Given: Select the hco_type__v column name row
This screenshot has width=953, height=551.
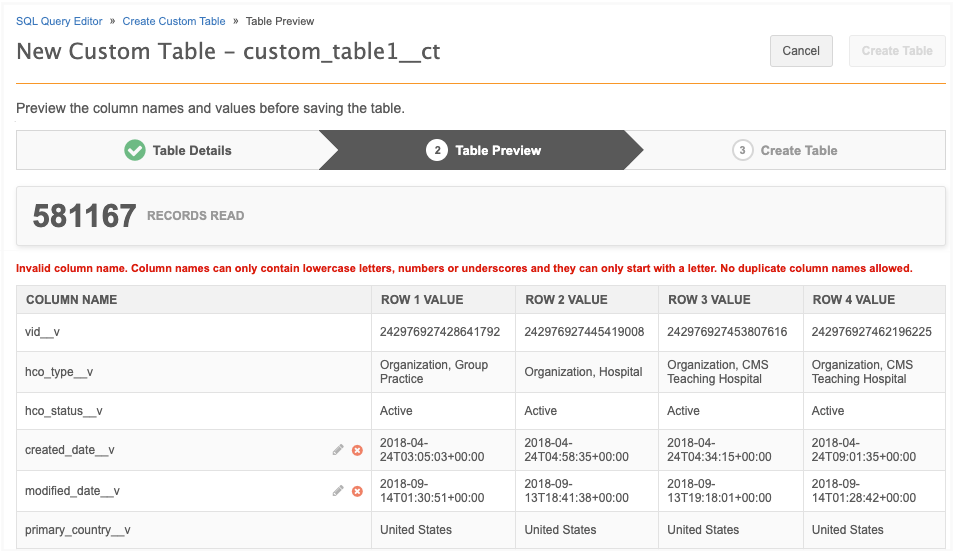Looking at the screenshot, I should pyautogui.click(x=59, y=372).
